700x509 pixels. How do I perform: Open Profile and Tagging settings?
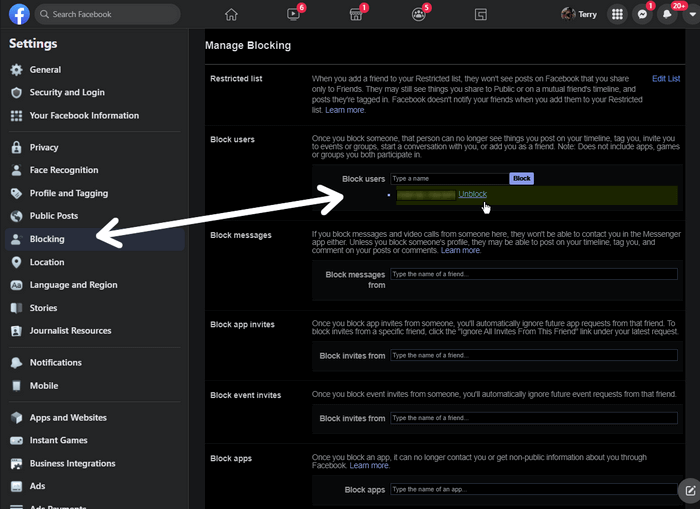69,193
